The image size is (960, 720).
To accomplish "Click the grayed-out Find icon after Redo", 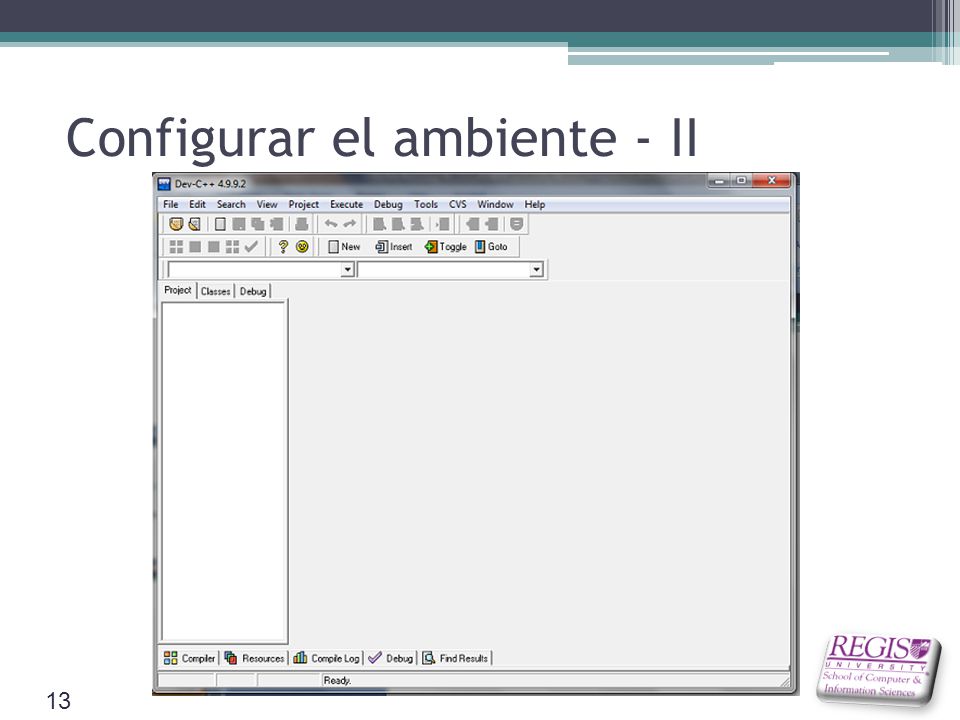I will pos(380,224).
